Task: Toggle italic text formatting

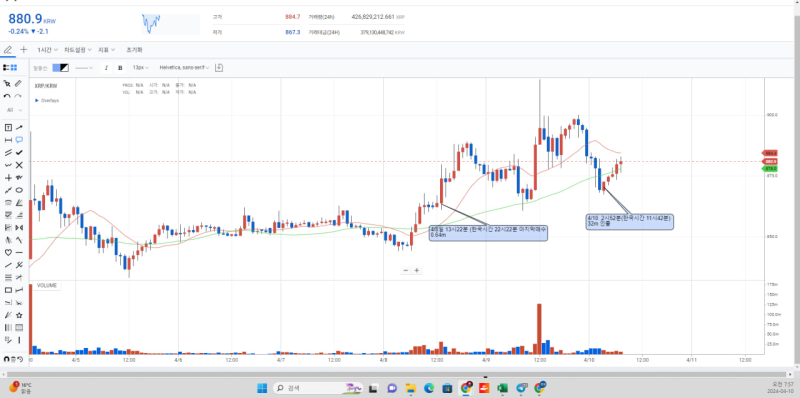Action: tap(106, 68)
